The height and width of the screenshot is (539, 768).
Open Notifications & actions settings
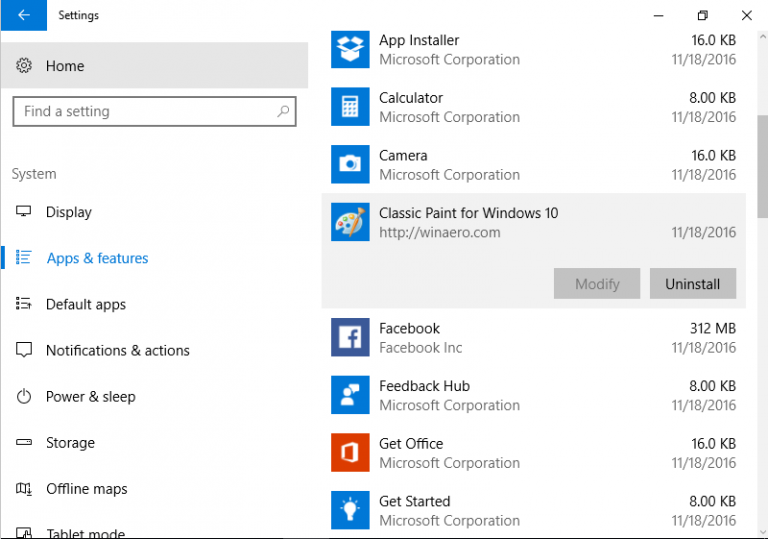(117, 350)
